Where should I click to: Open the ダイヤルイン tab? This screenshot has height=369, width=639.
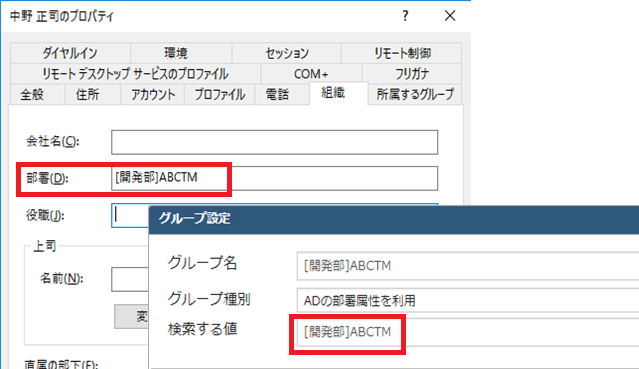click(x=70, y=53)
